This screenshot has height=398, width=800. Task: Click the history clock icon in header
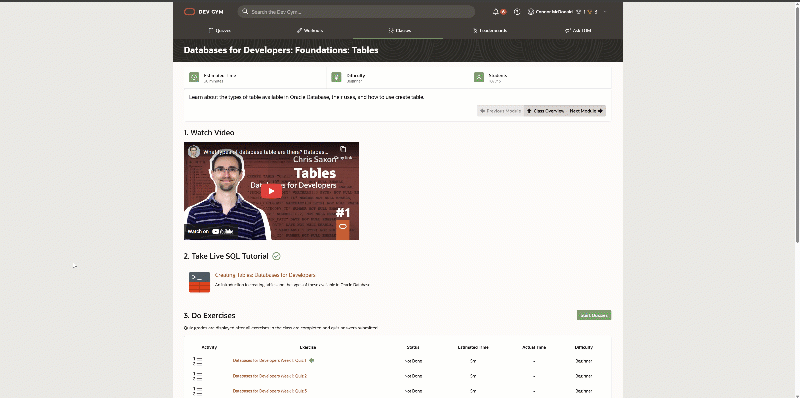[517, 12]
